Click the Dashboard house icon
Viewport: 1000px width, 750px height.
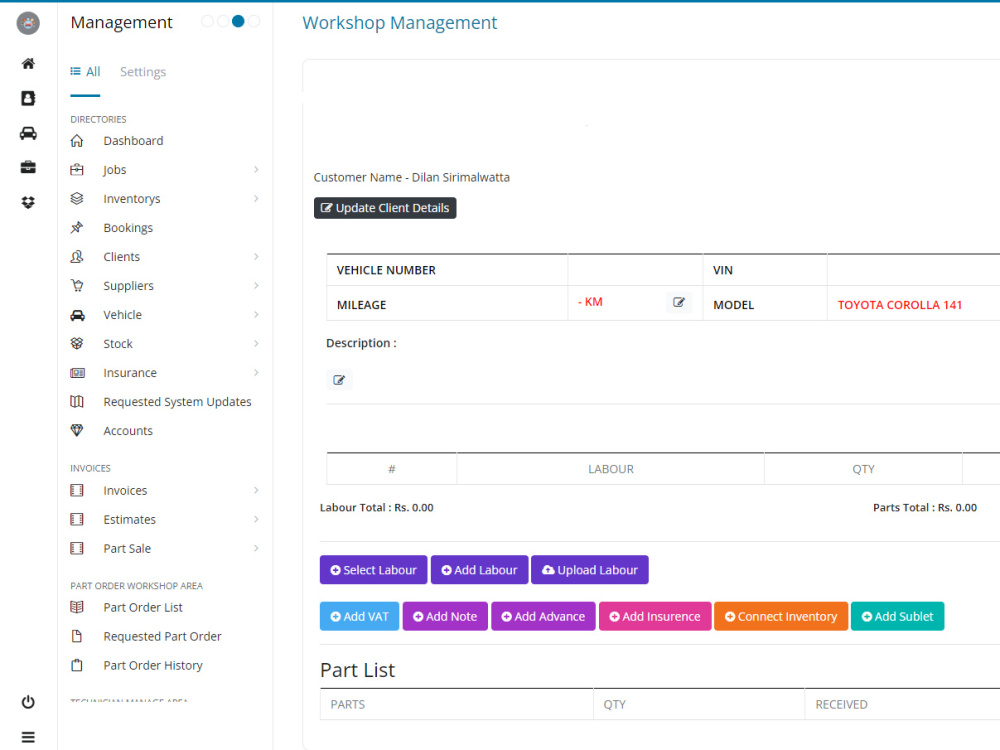pos(77,140)
